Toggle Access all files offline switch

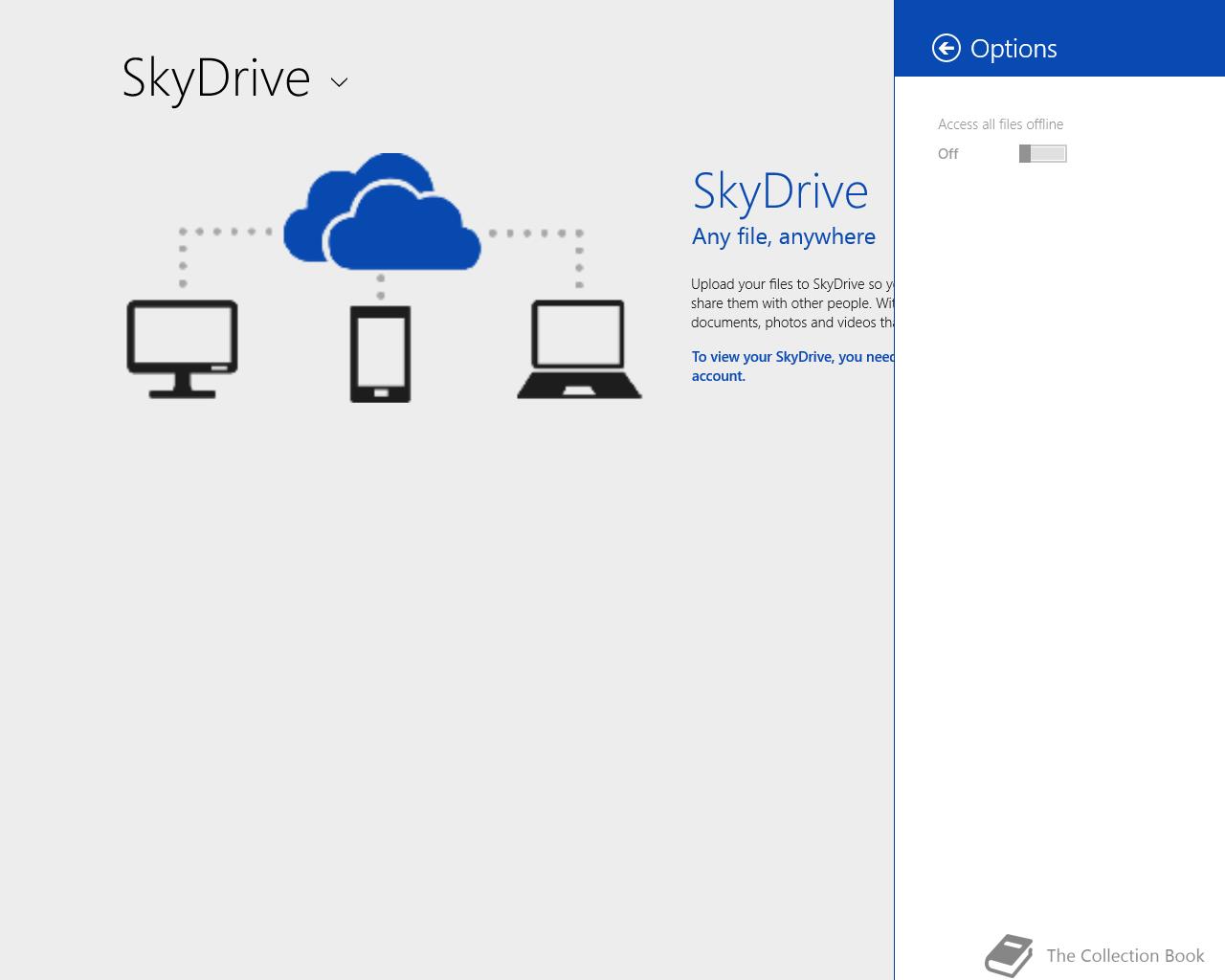(1043, 154)
